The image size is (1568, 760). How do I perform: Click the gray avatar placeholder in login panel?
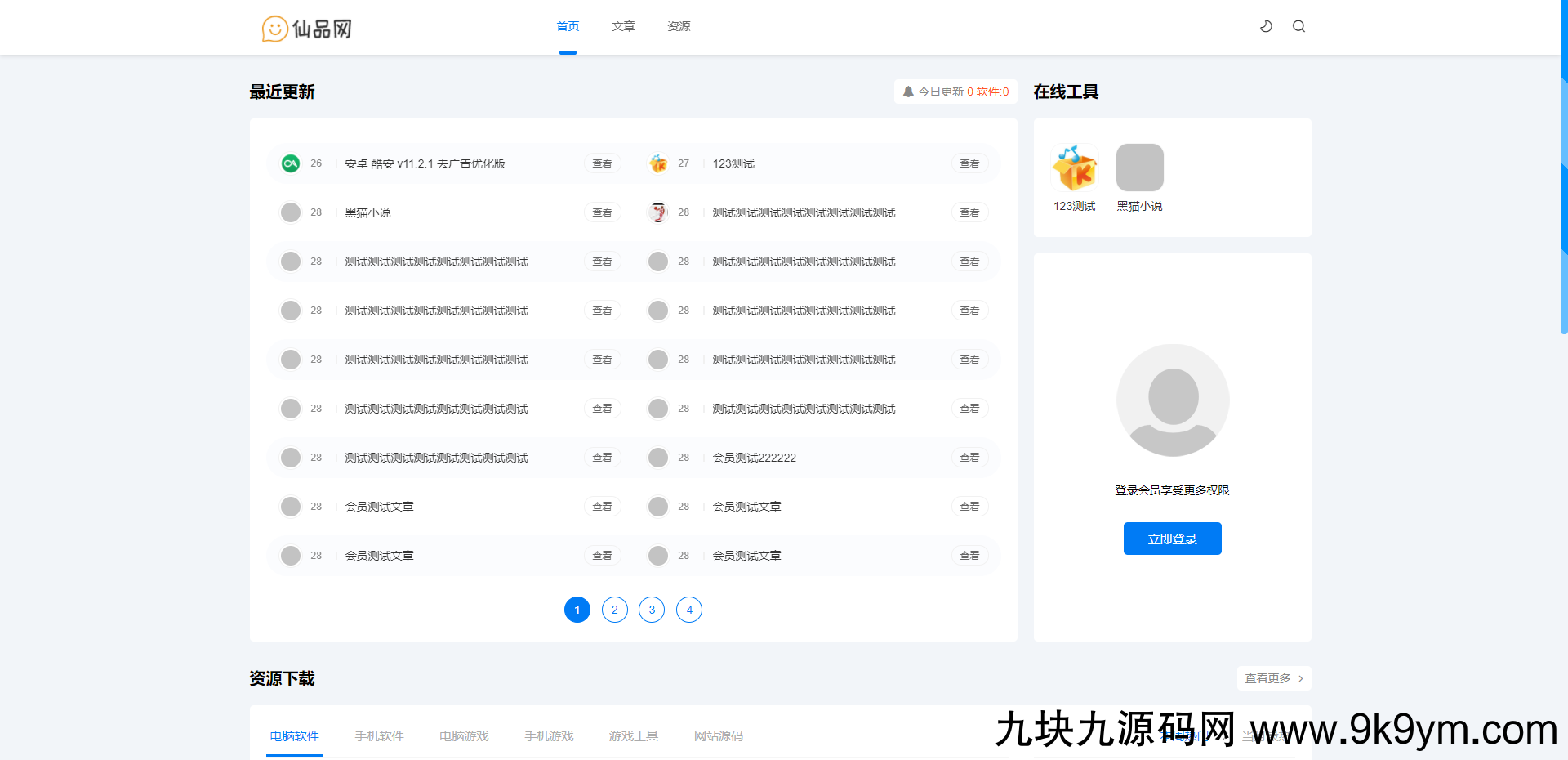pos(1172,400)
